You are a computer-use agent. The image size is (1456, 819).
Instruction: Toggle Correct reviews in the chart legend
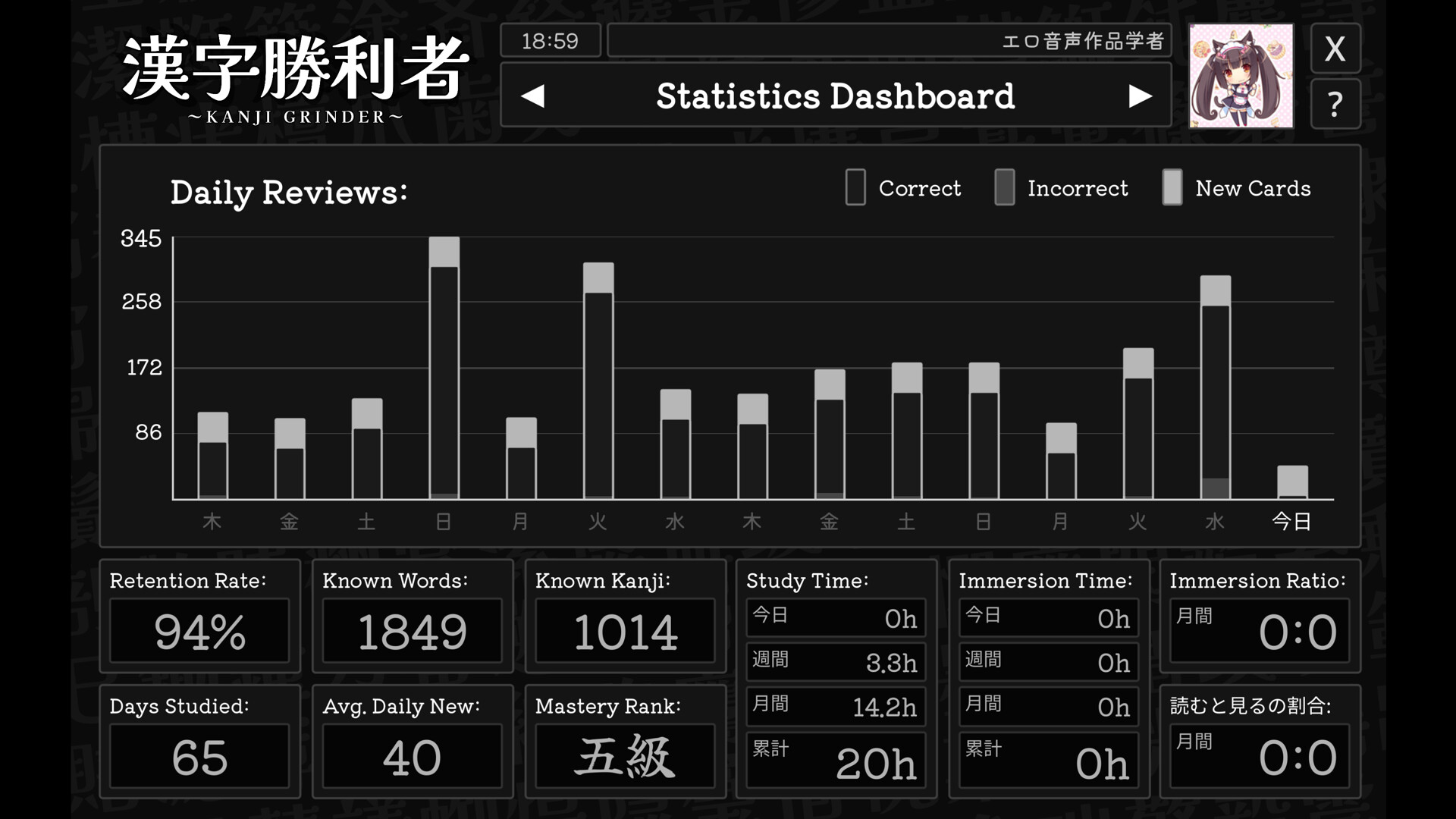tap(902, 188)
